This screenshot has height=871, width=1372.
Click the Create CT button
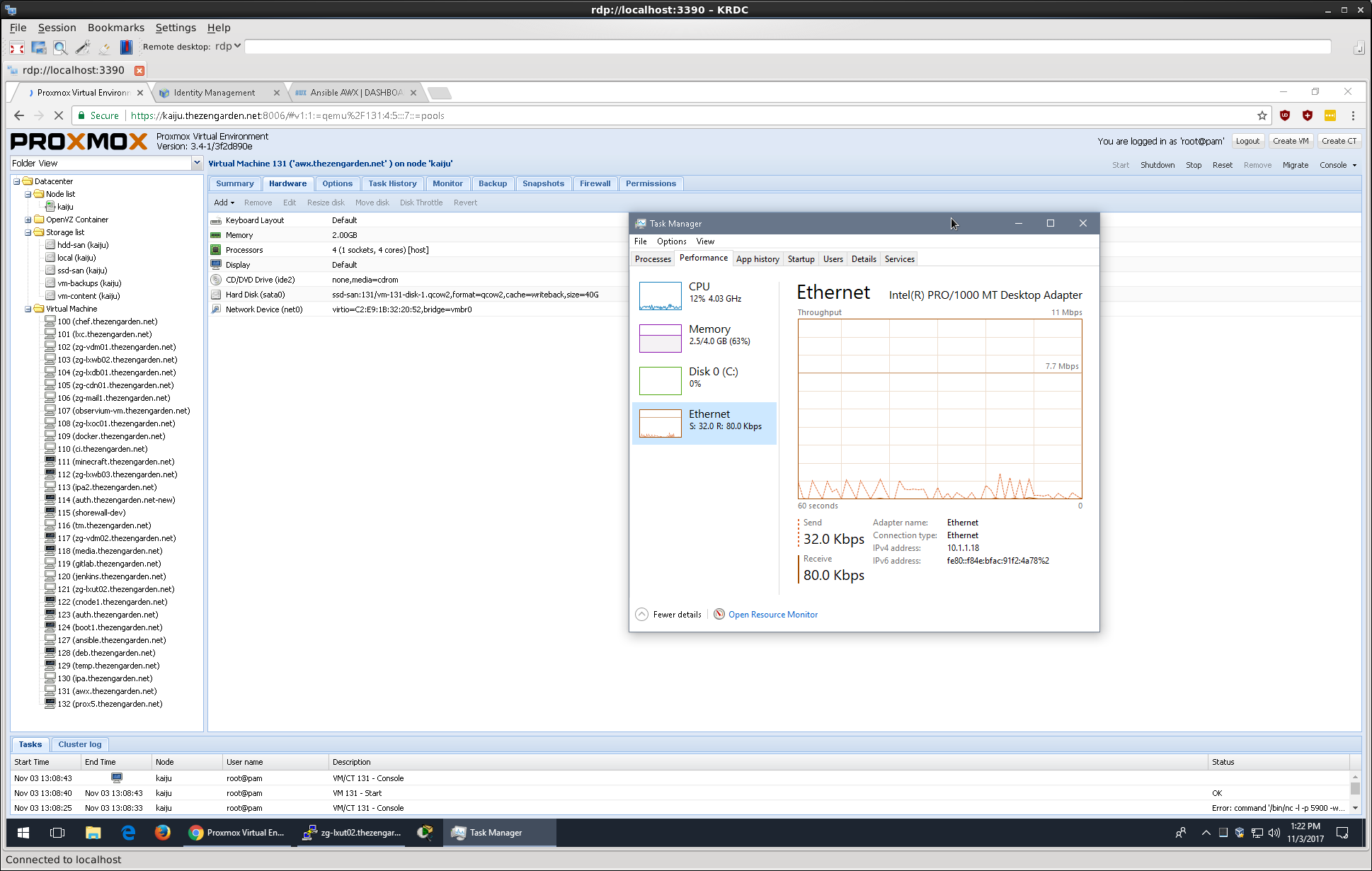click(x=1339, y=141)
